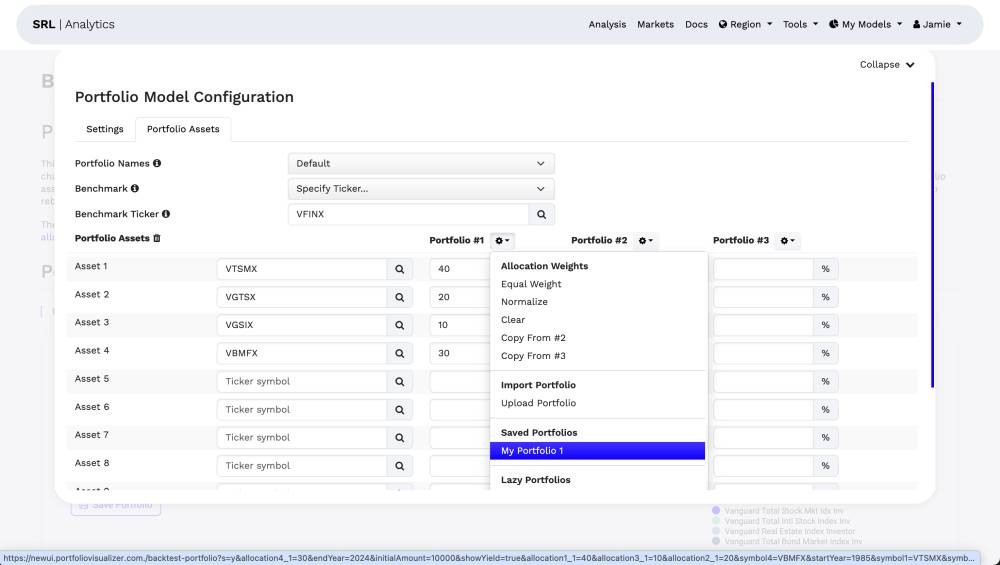Click the search icon for VGSIX asset
1000x565 pixels.
399,325
